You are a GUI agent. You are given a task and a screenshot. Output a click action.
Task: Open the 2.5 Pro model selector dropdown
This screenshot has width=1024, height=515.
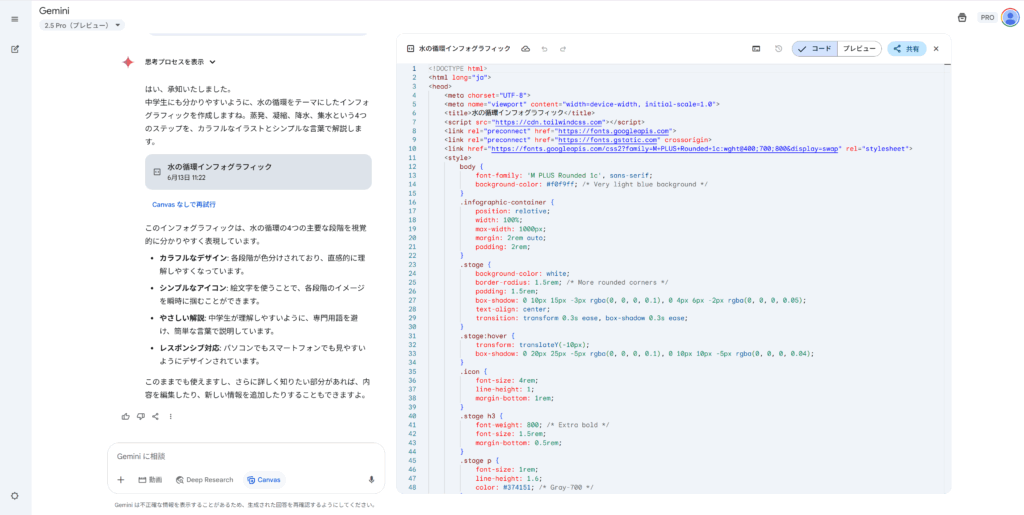point(82,25)
